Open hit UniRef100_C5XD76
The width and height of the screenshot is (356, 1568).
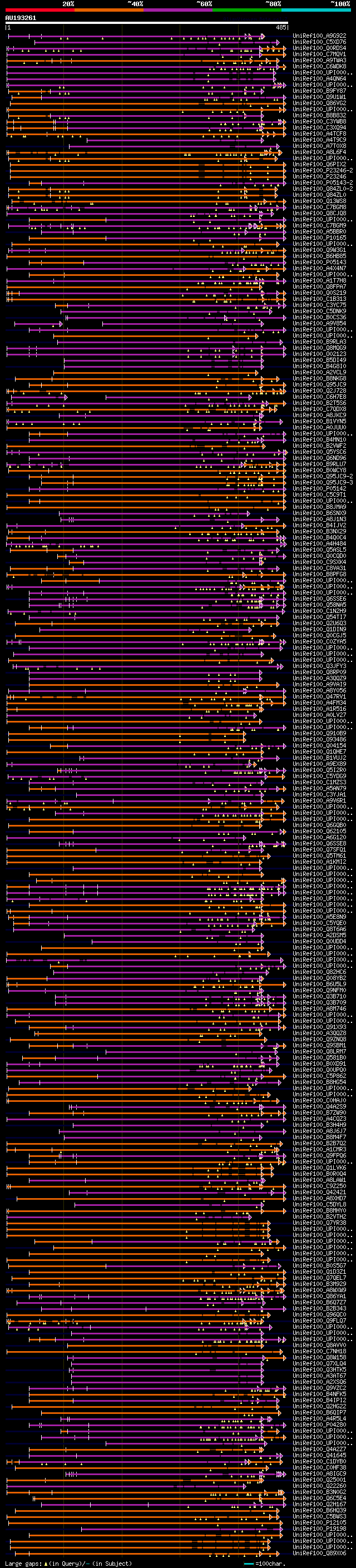[319, 42]
